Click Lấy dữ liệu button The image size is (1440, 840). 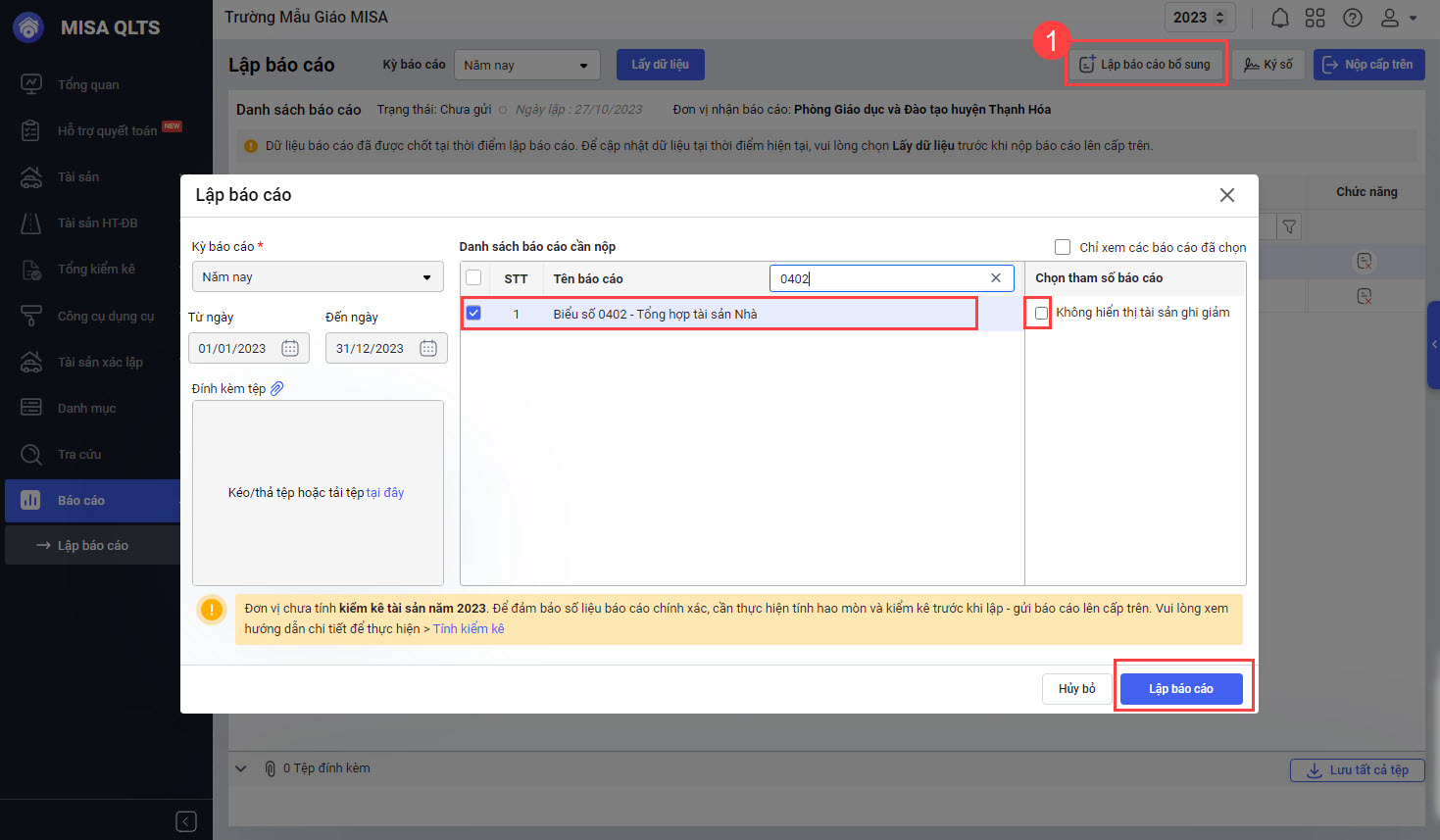660,65
